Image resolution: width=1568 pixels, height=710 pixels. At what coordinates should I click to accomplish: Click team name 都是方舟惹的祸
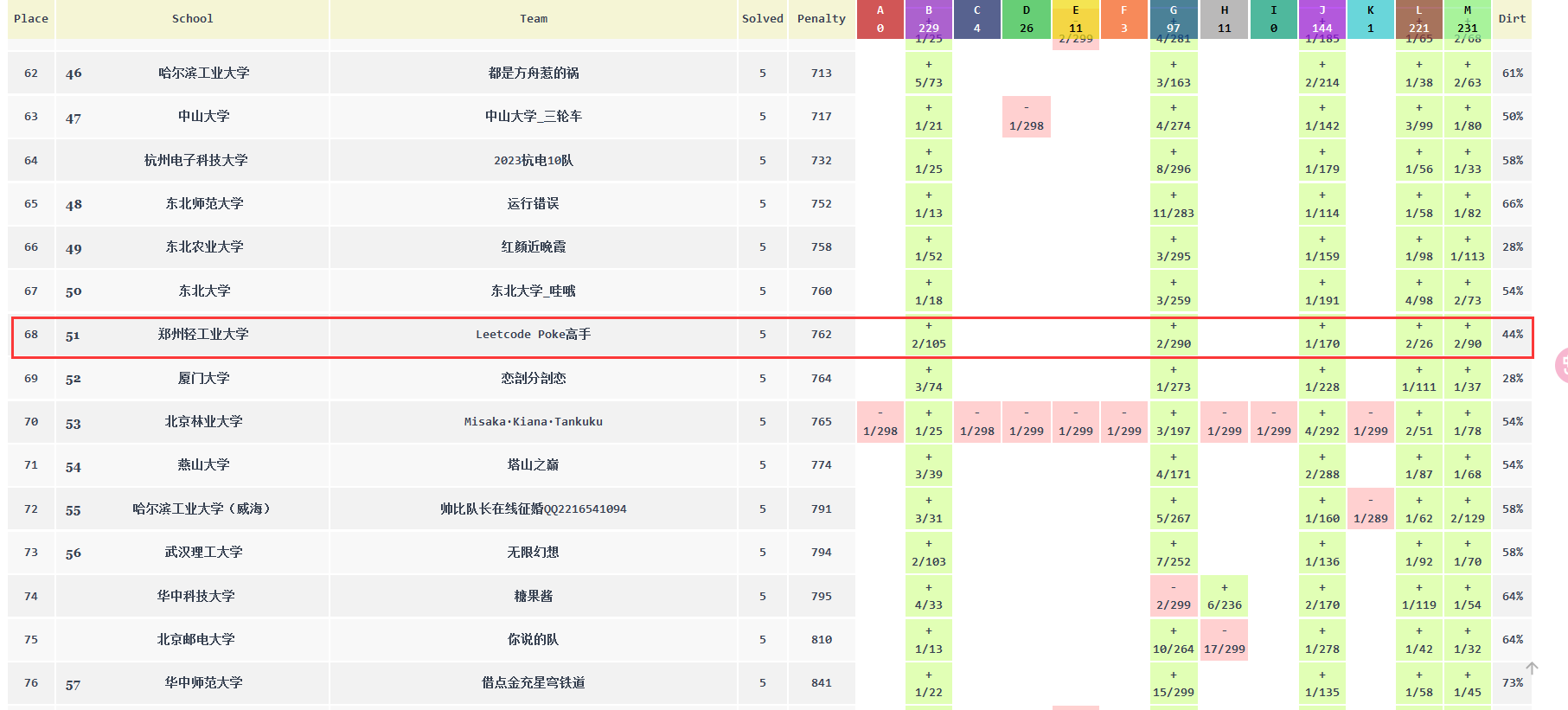pyautogui.click(x=534, y=74)
